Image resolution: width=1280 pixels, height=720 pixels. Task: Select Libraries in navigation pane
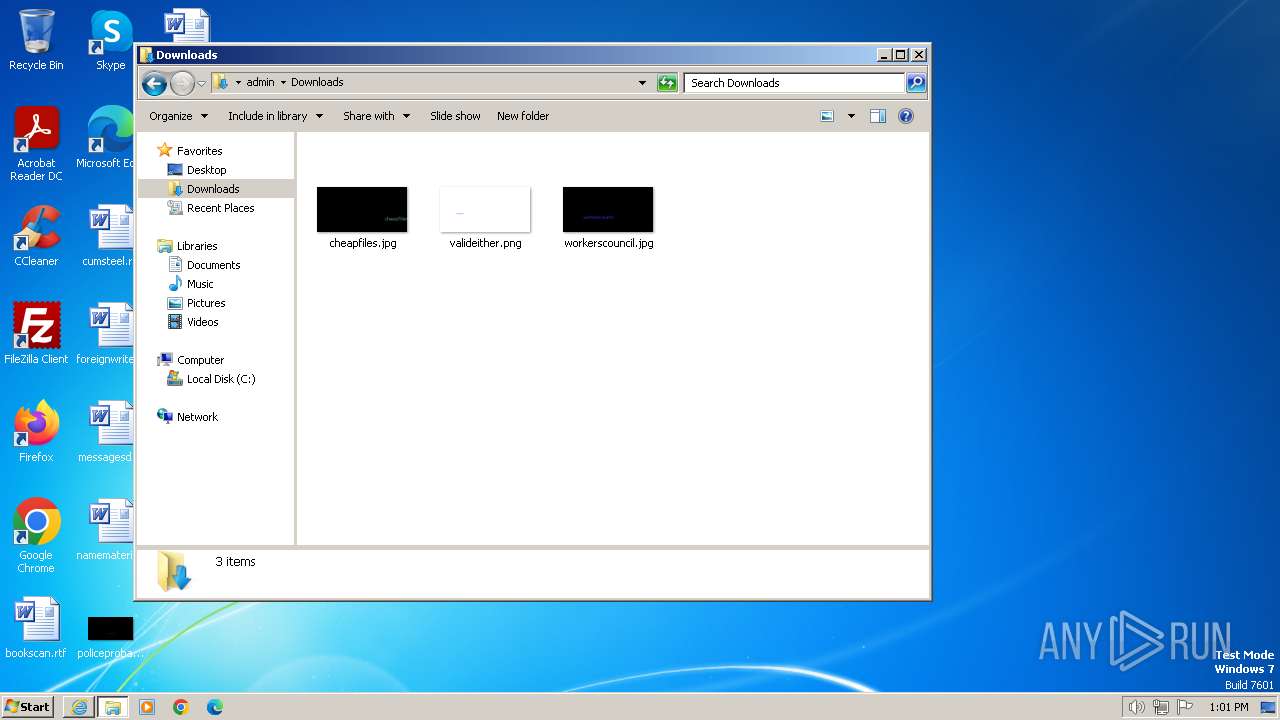[197, 246]
